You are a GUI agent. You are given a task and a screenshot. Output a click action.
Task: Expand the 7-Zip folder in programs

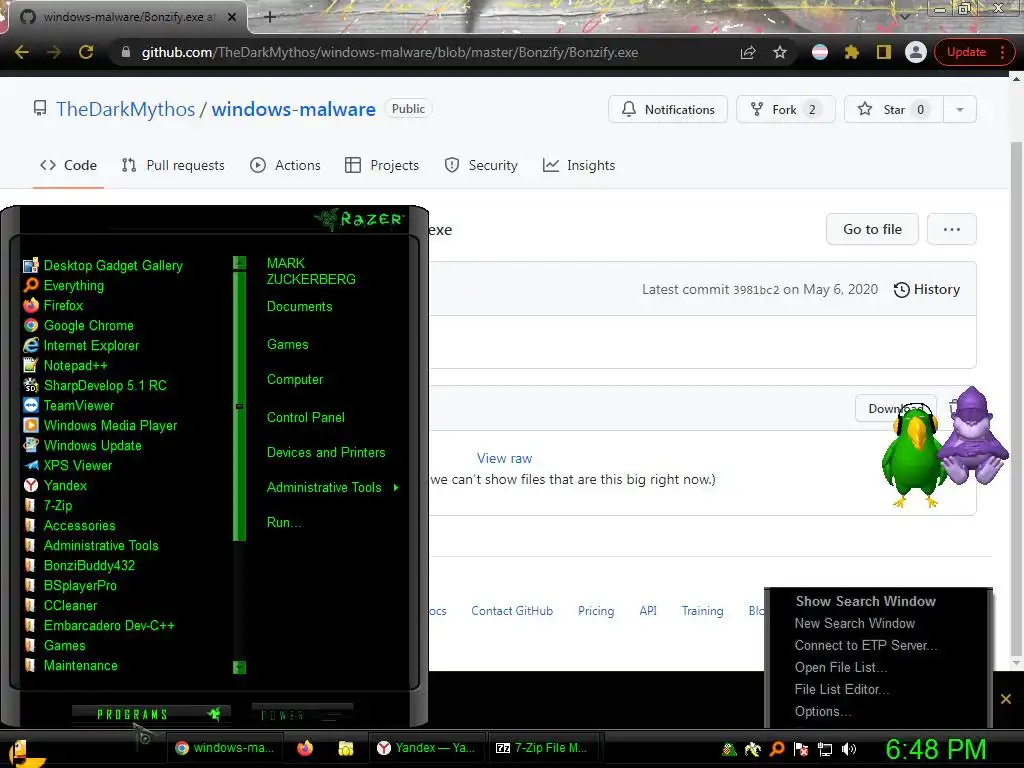coord(48,505)
